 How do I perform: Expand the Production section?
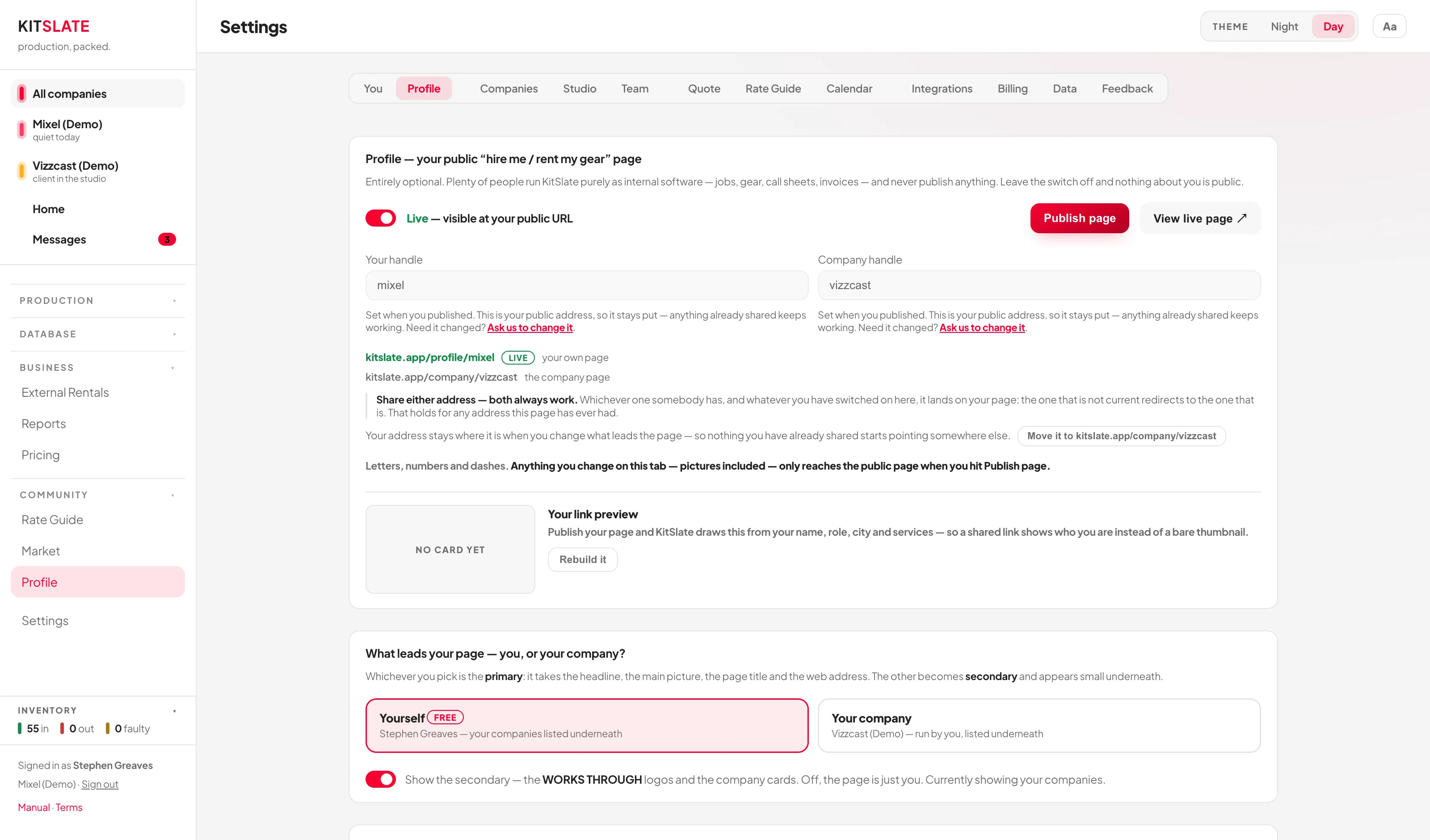[x=97, y=301]
